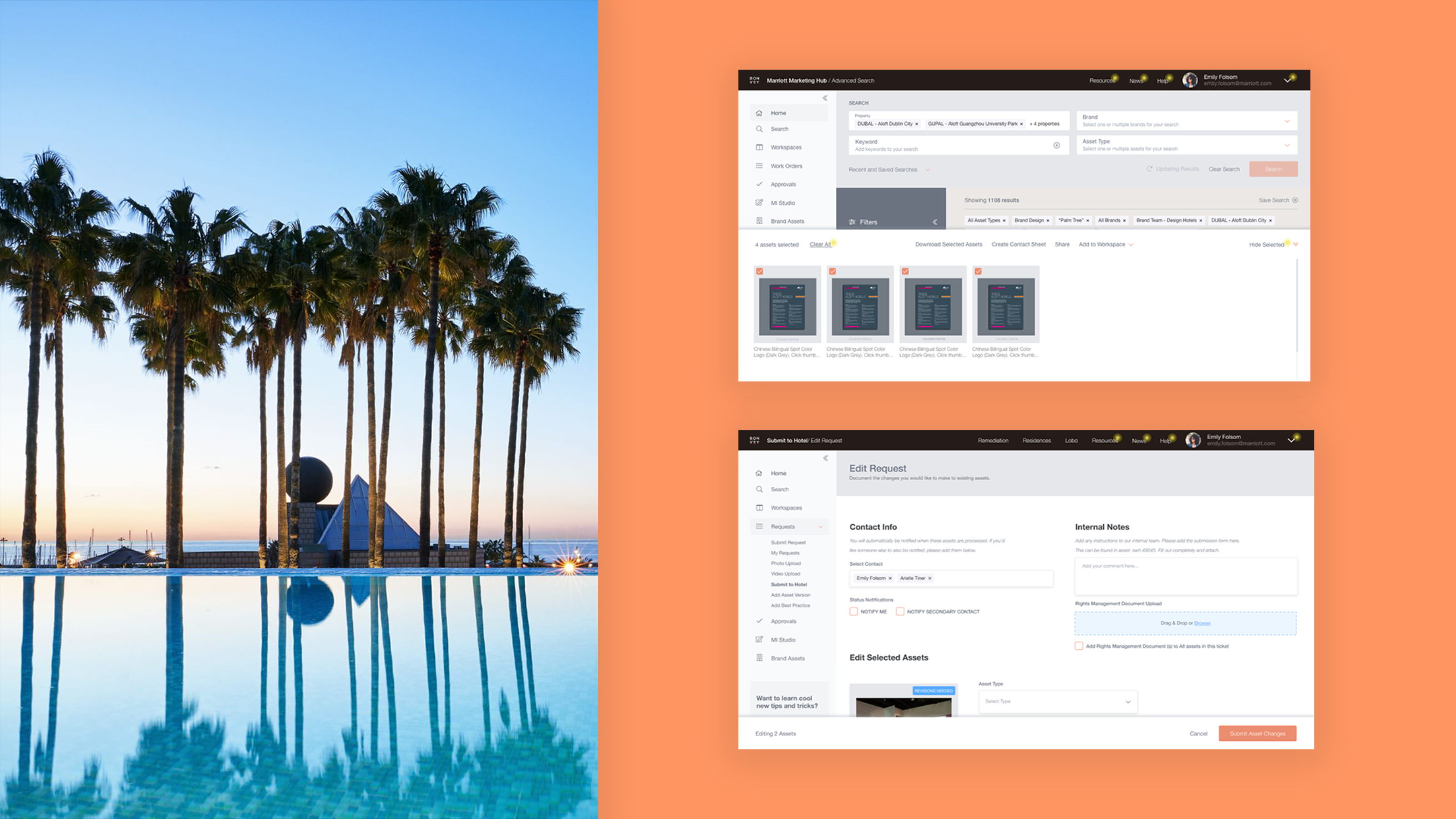The image size is (1456, 819).
Task: Collapse the Advanced Search sidebar with double chevron
Action: [x=825, y=98]
